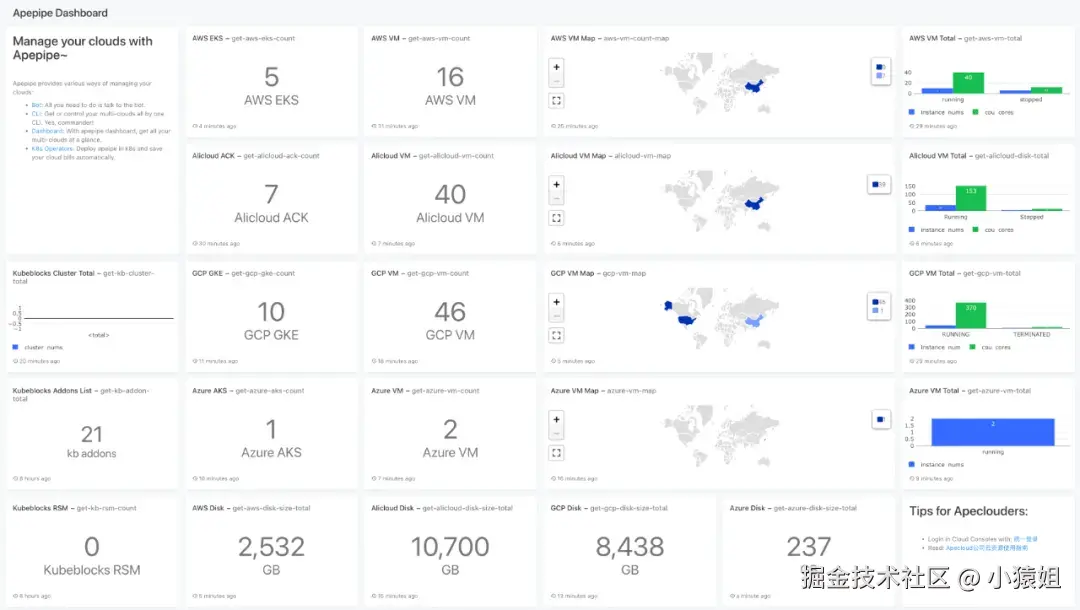Click the Manage your clouds with Apepipe heading
Screen dimensions: 1080x610
click(83, 48)
